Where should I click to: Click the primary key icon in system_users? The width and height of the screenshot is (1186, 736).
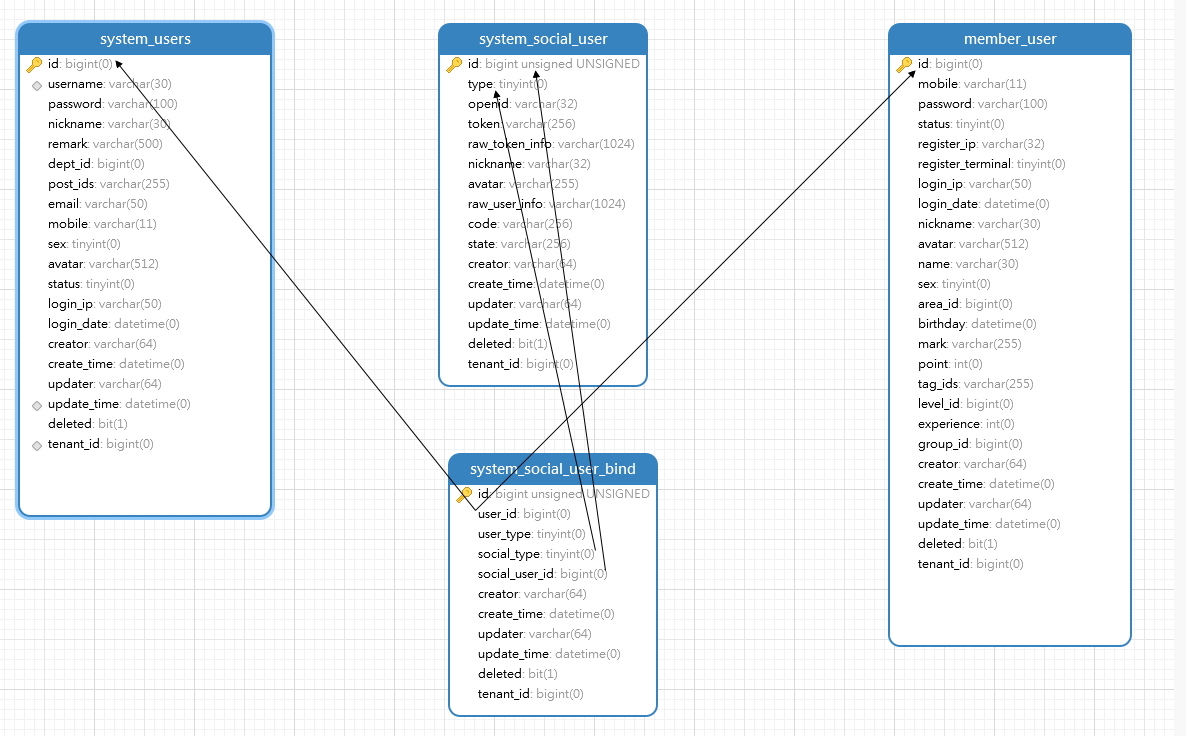[x=35, y=65]
